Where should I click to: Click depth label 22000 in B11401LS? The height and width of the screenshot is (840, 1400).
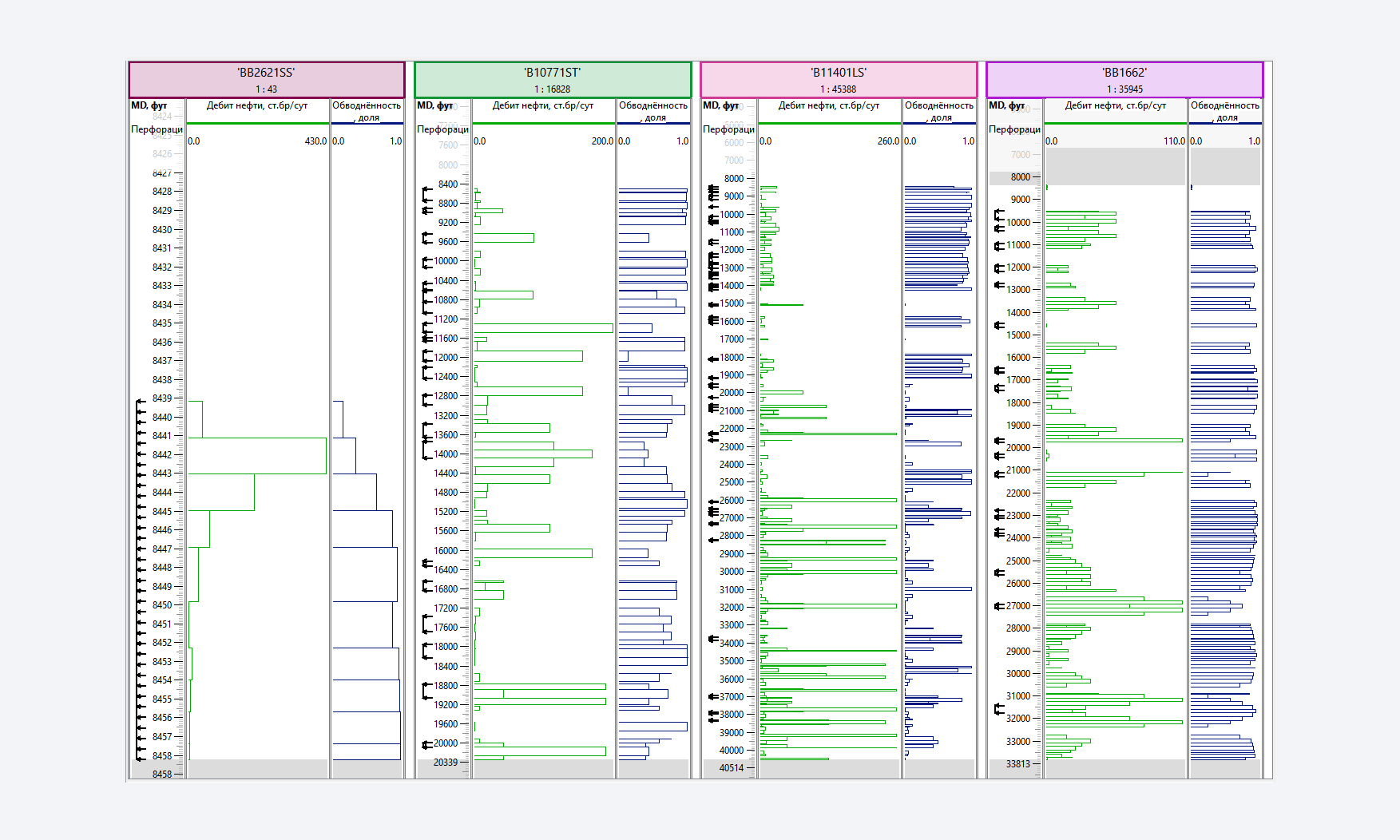[x=732, y=429]
